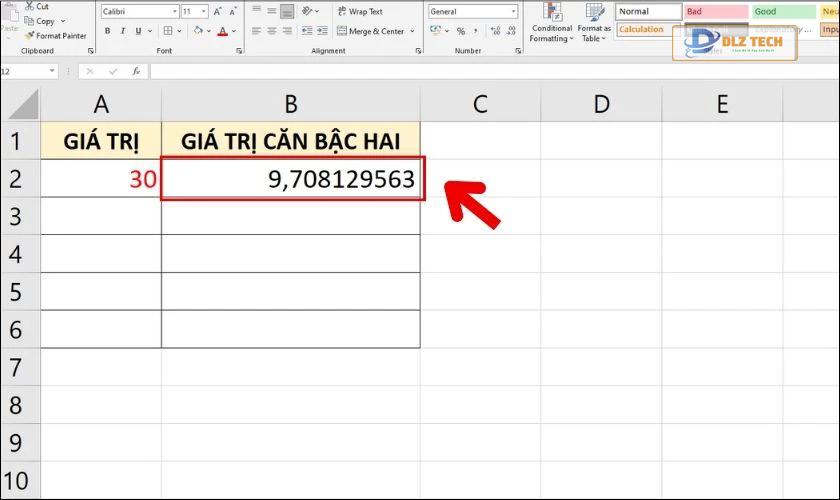Apply the Good cell style

click(784, 11)
